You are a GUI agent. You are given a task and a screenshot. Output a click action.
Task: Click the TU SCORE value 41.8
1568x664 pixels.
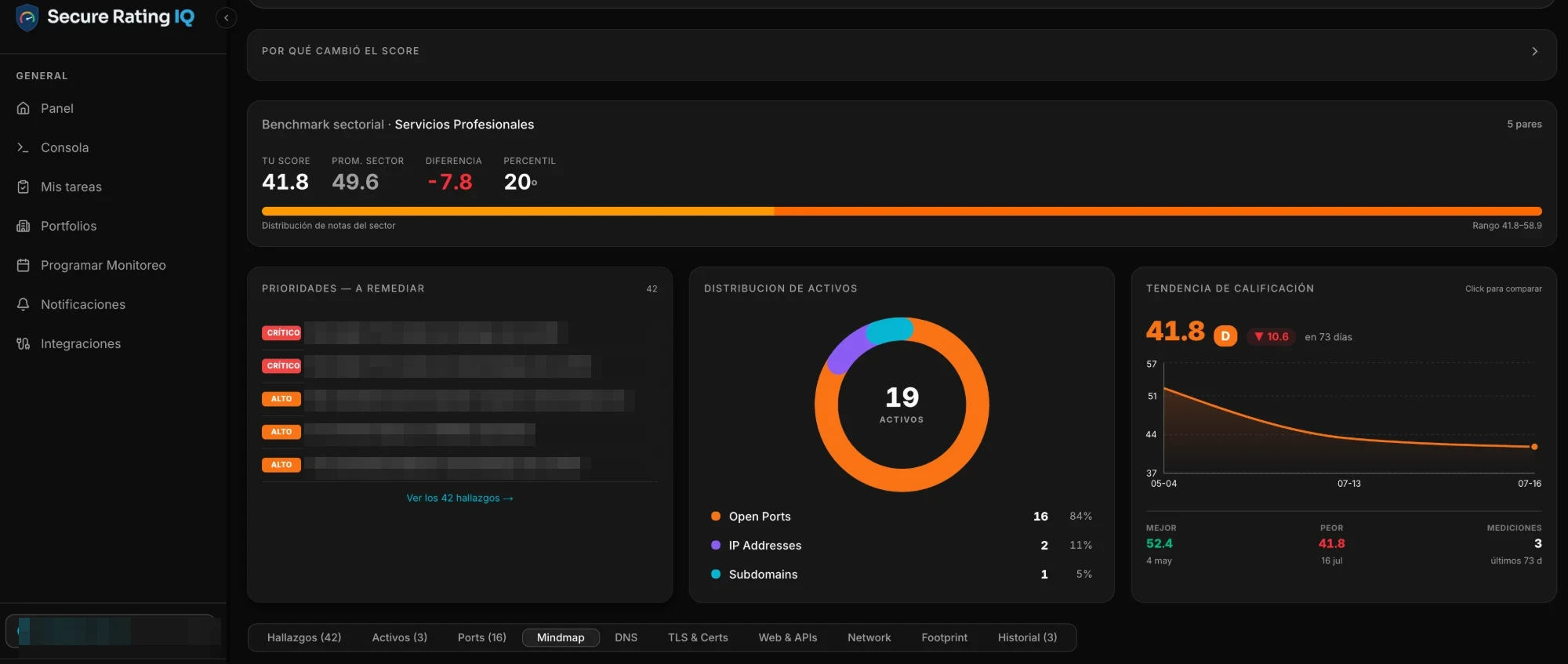[x=285, y=182]
